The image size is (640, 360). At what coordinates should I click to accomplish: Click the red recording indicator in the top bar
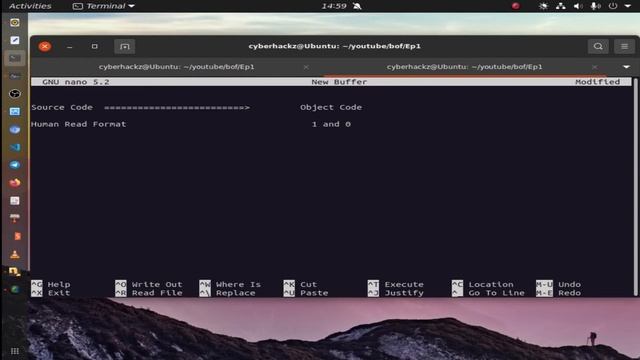pyautogui.click(x=516, y=6)
